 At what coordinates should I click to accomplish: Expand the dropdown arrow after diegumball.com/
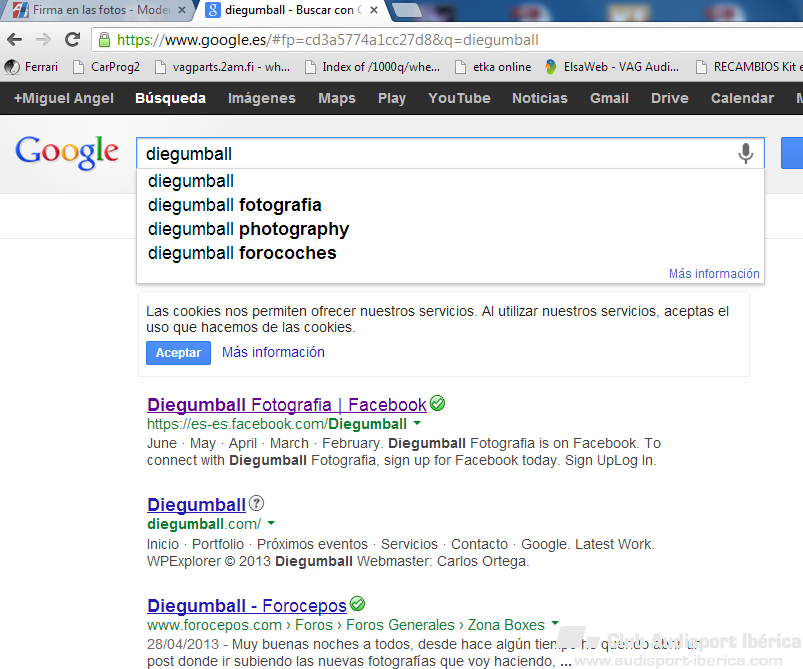pos(271,523)
